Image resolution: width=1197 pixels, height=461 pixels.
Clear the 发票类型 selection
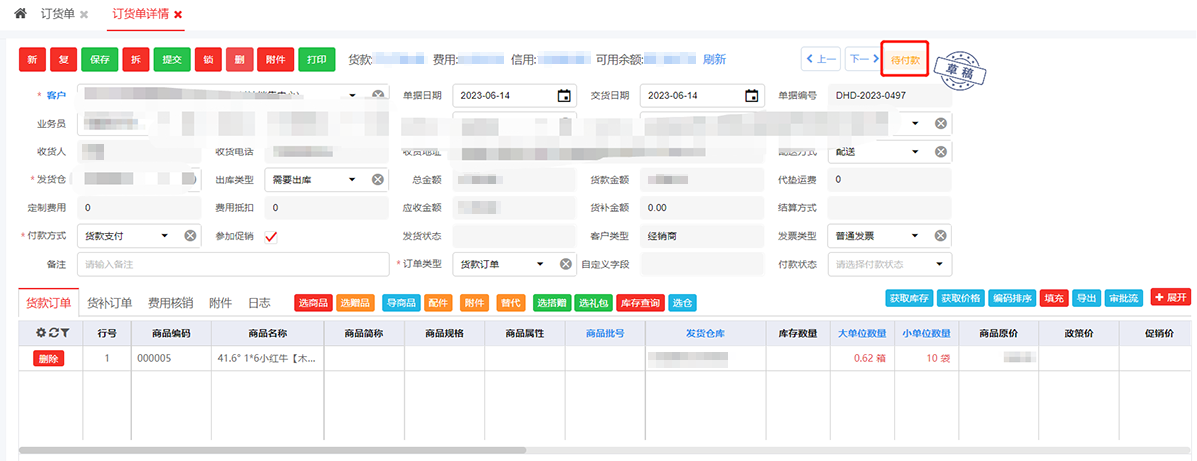(x=940, y=236)
